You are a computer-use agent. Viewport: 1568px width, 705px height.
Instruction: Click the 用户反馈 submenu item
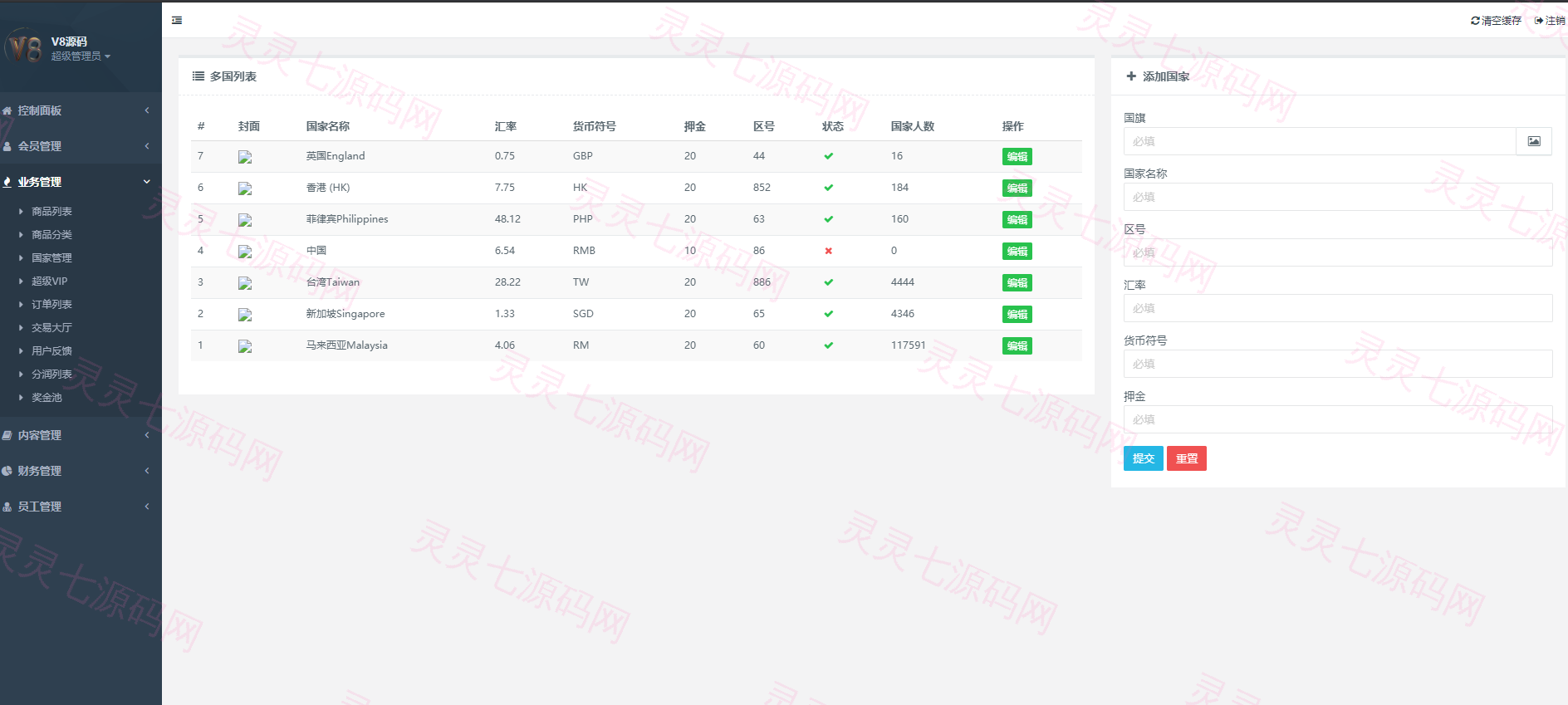pyautogui.click(x=51, y=351)
